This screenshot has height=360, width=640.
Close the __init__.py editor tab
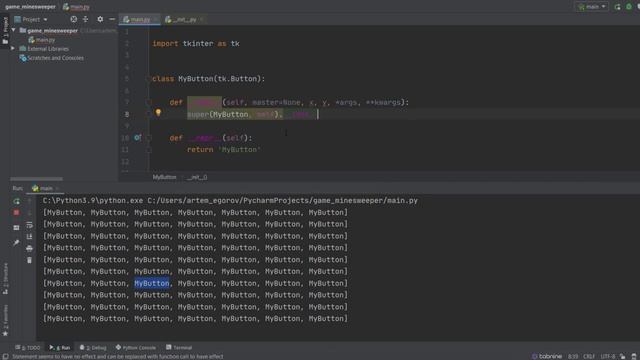point(202,19)
